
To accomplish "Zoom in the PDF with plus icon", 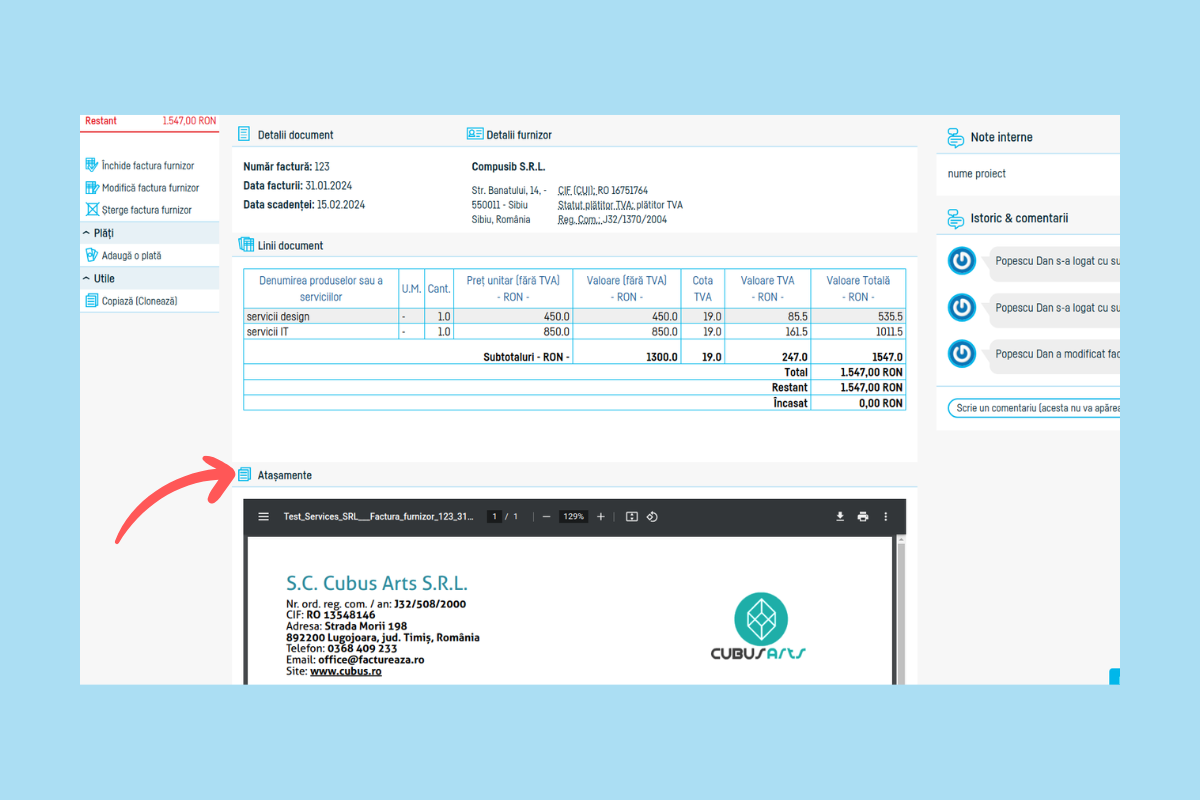I will 601,517.
